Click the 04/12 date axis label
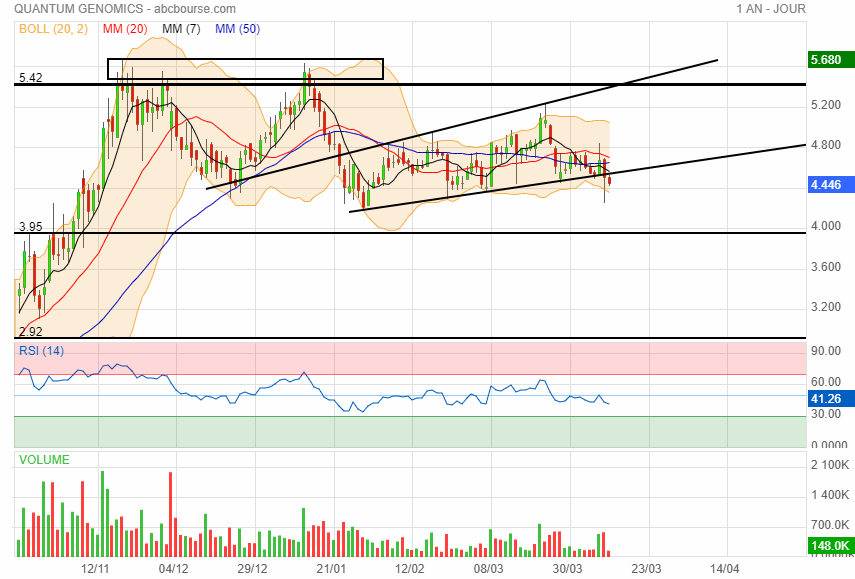Image resolution: width=855 pixels, height=579 pixels. [x=173, y=569]
